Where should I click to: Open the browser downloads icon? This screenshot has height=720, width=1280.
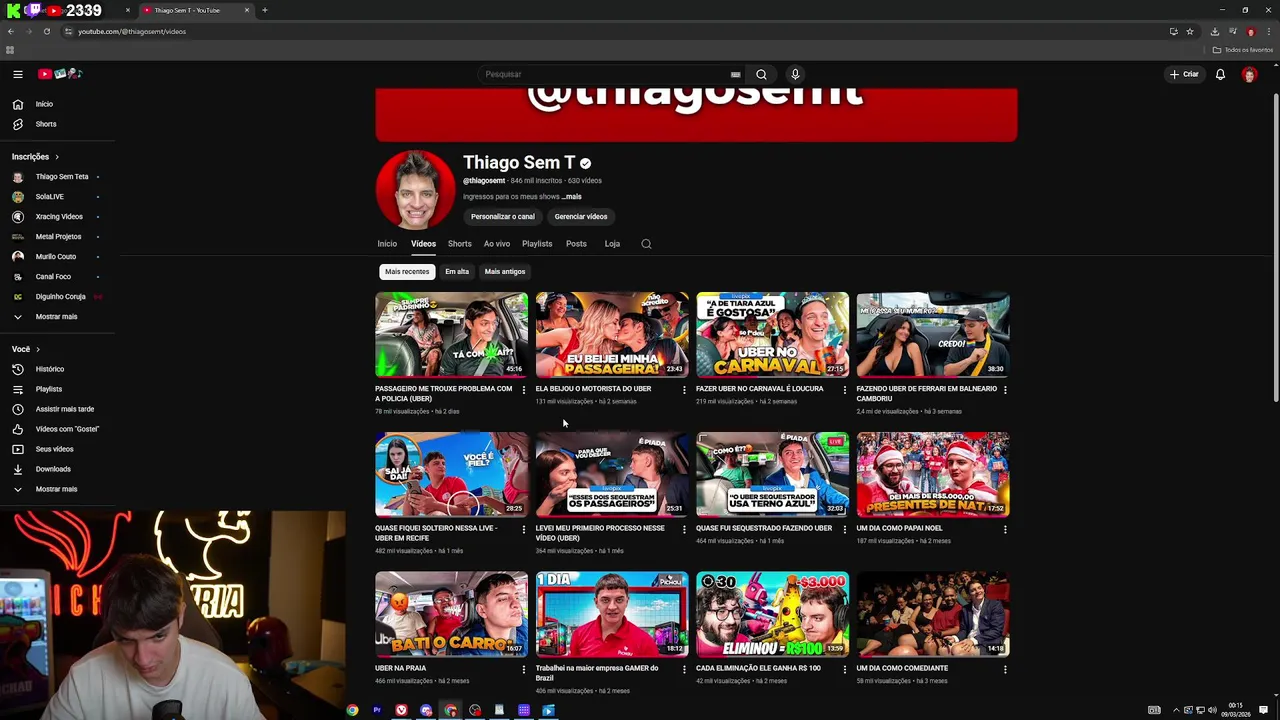point(1215,31)
